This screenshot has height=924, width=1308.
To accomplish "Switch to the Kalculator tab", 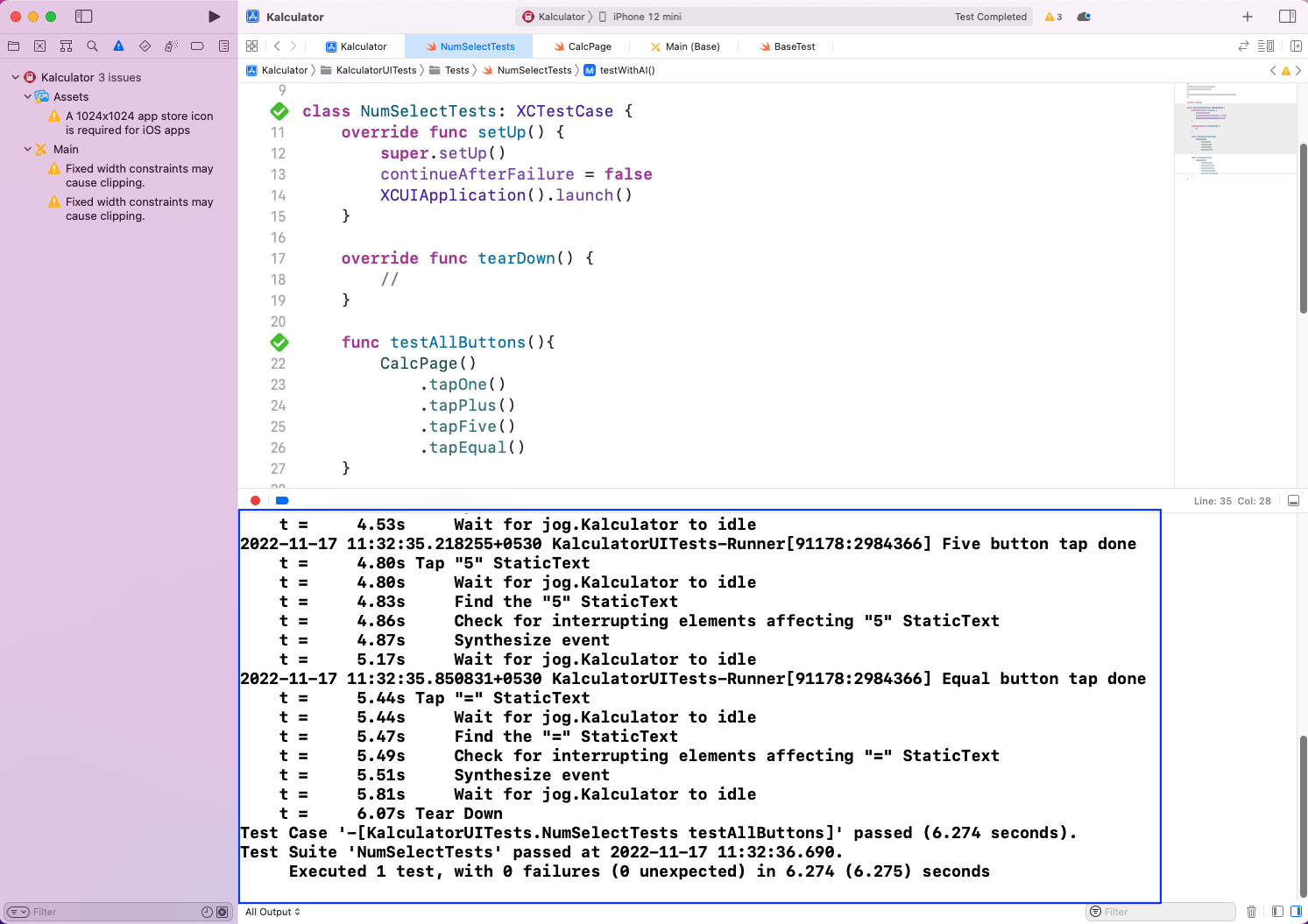I will click(356, 46).
